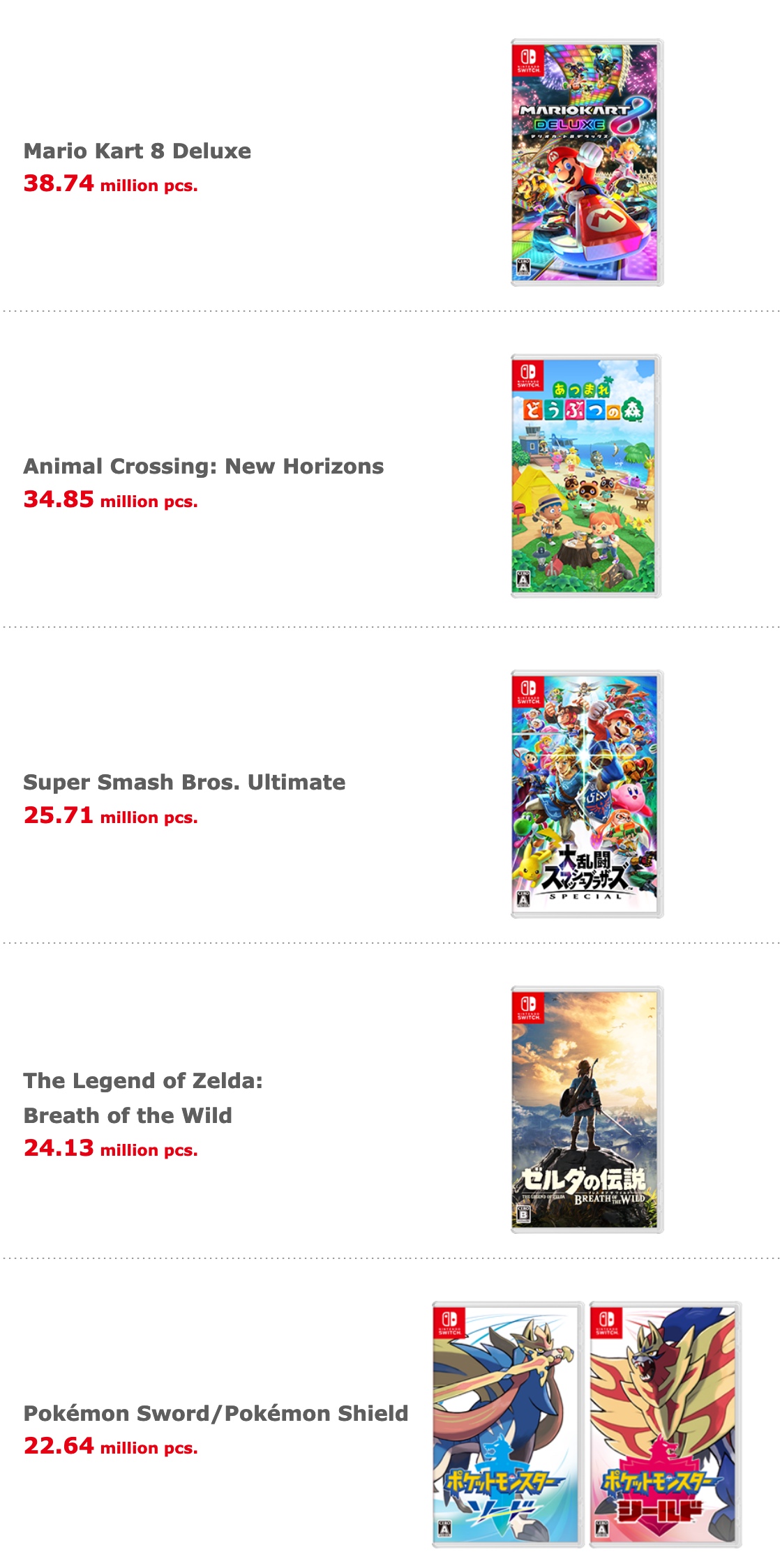Click the Super Smash Bros. Ultimate title
The image size is (780, 1568).
[184, 782]
